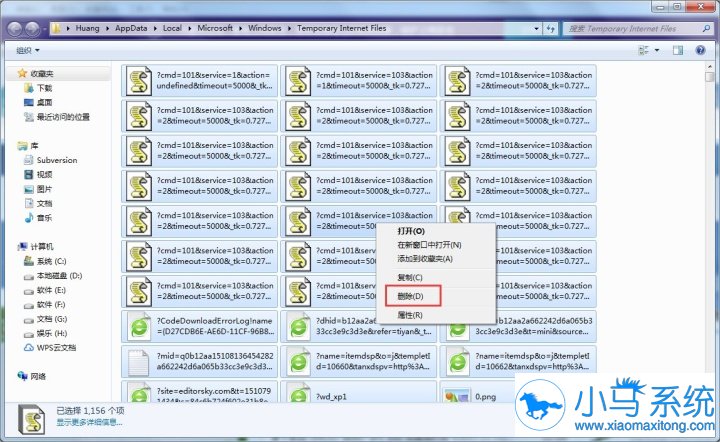Select the ?mid=q0b12aa15108136454282 file
This screenshot has width=720, height=442.
point(200,362)
